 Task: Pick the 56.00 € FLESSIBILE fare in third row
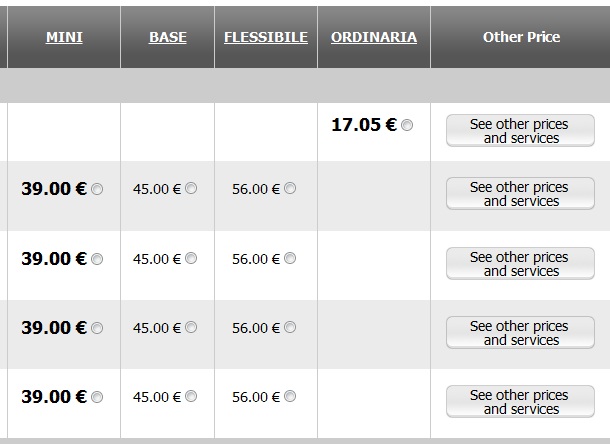[290, 258]
